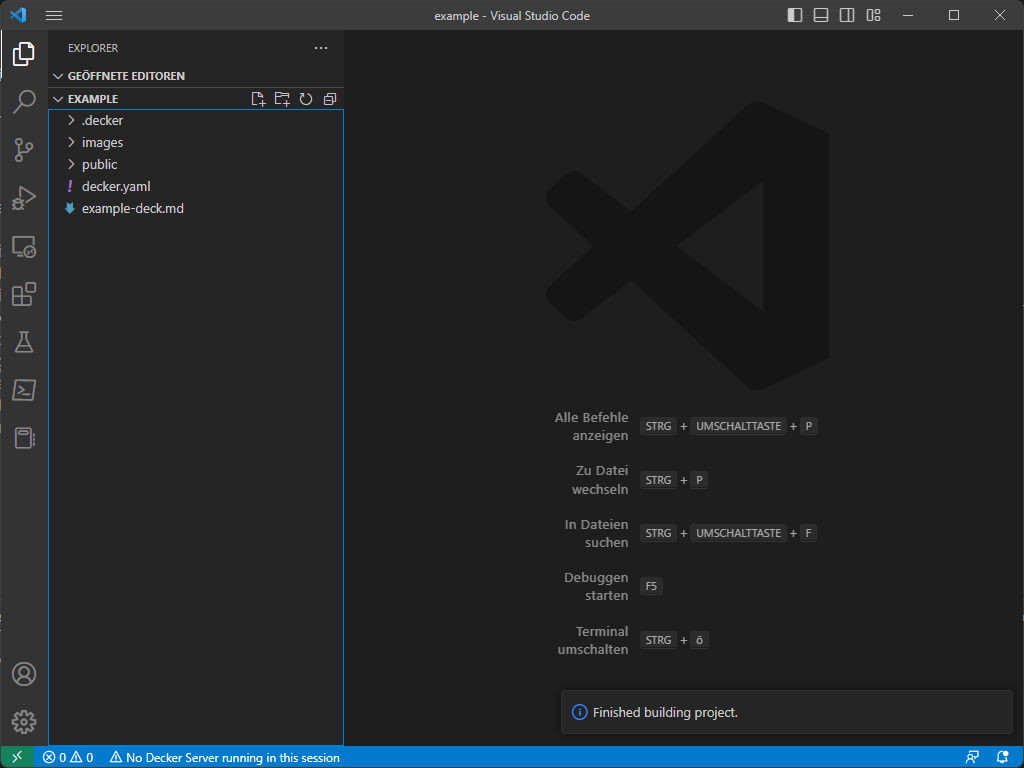1024x768 pixels.
Task: Collapse the EXAMPLE folder tree
Action: [58, 98]
